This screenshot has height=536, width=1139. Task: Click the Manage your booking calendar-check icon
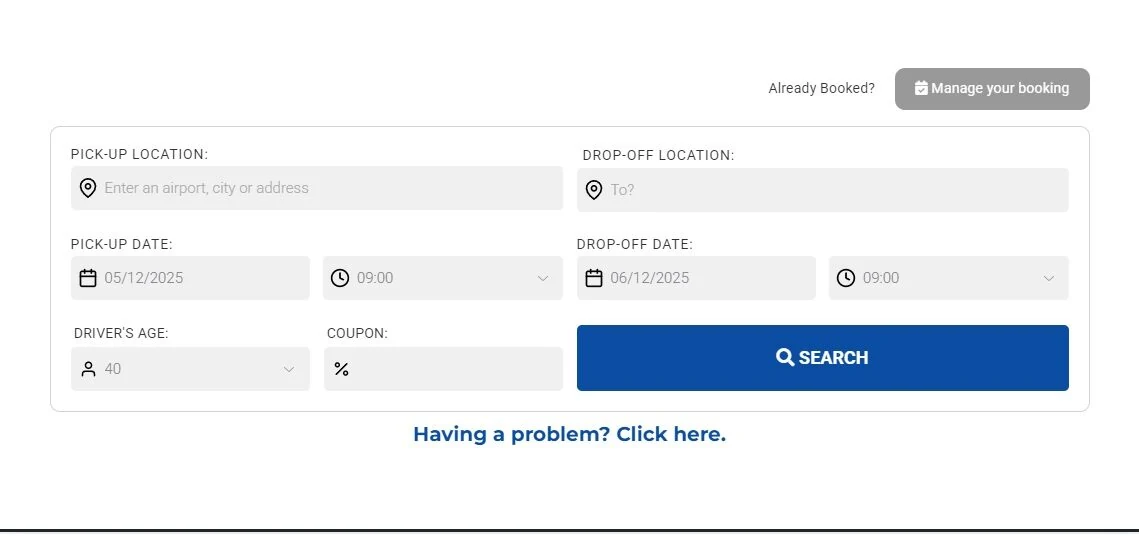point(921,88)
